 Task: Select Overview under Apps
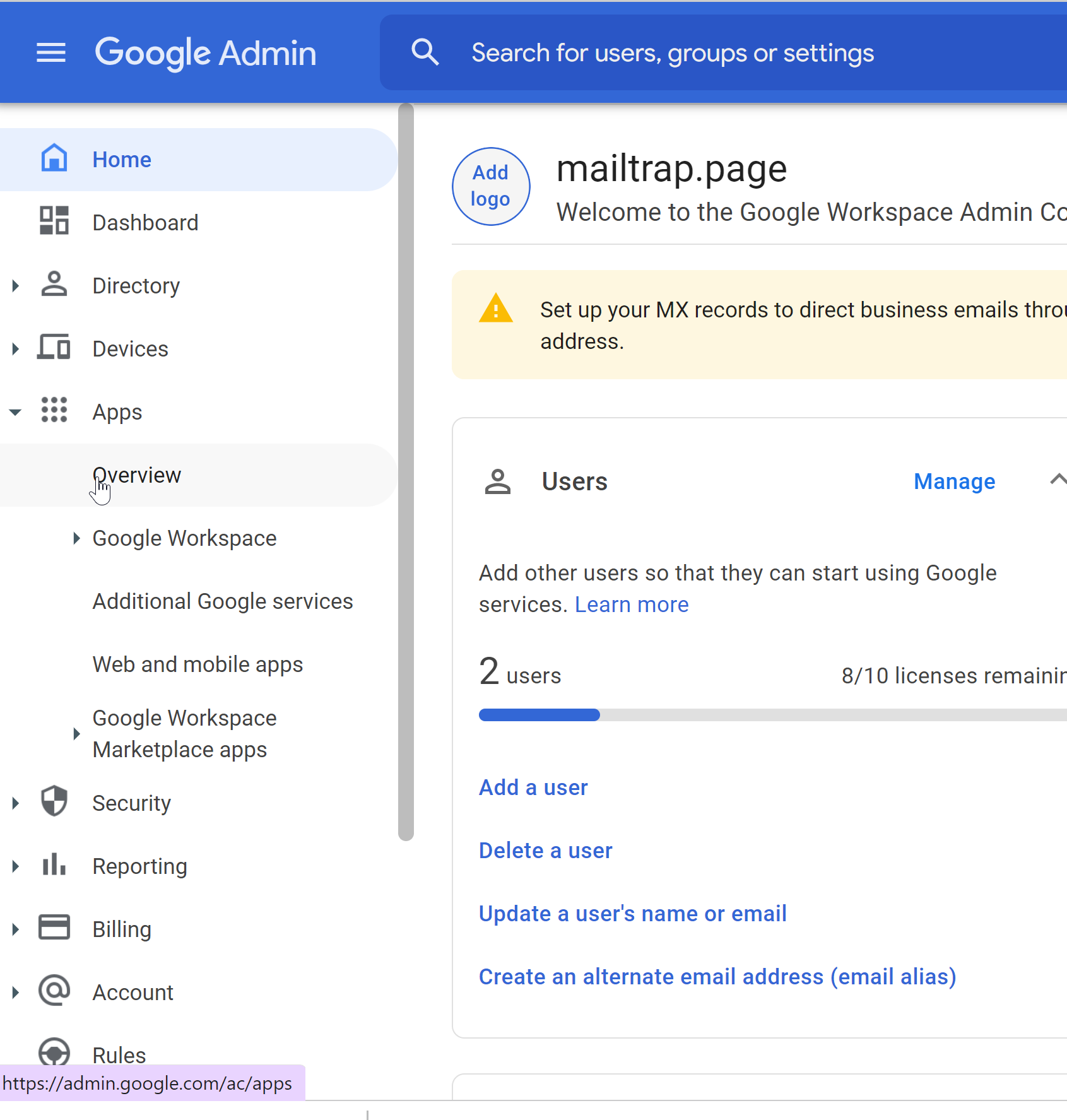[137, 475]
